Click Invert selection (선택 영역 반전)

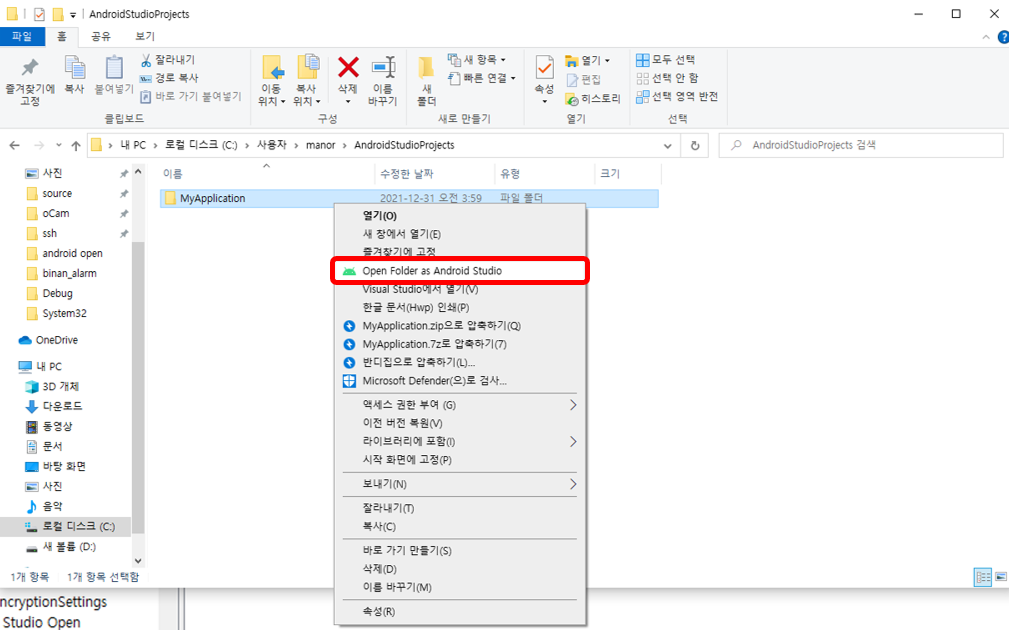pyautogui.click(x=677, y=97)
